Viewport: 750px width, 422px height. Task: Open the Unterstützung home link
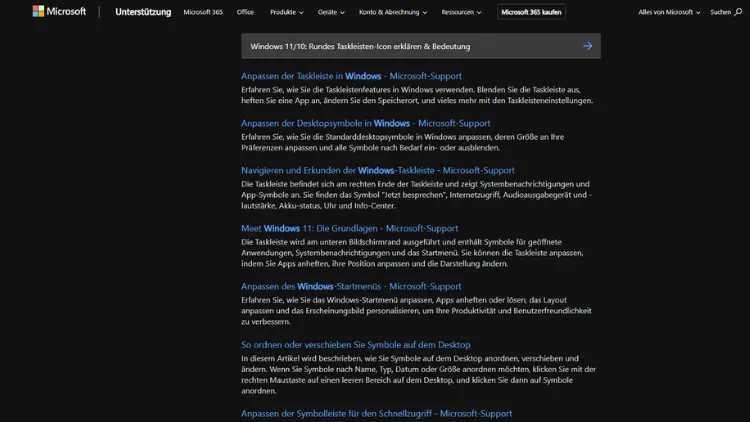tap(143, 12)
